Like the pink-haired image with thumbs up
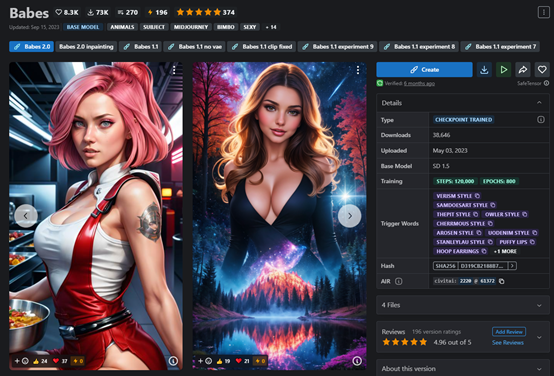 40,361
